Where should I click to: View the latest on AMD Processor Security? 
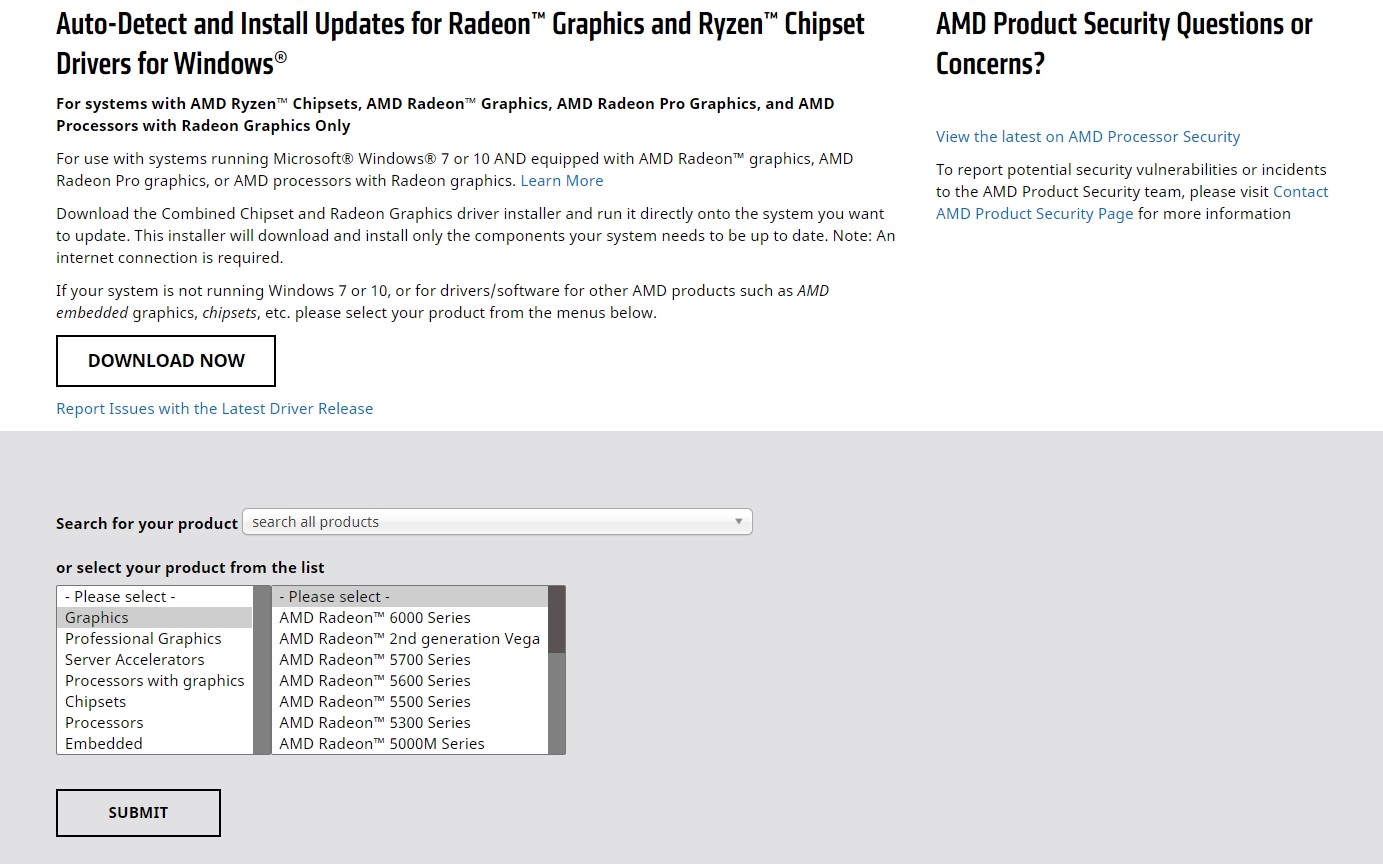[x=1088, y=137]
